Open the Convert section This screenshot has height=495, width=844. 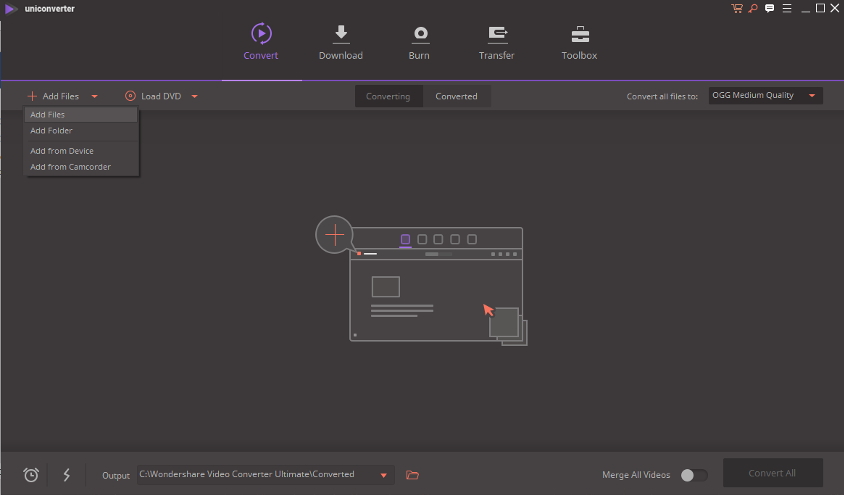tap(261, 42)
